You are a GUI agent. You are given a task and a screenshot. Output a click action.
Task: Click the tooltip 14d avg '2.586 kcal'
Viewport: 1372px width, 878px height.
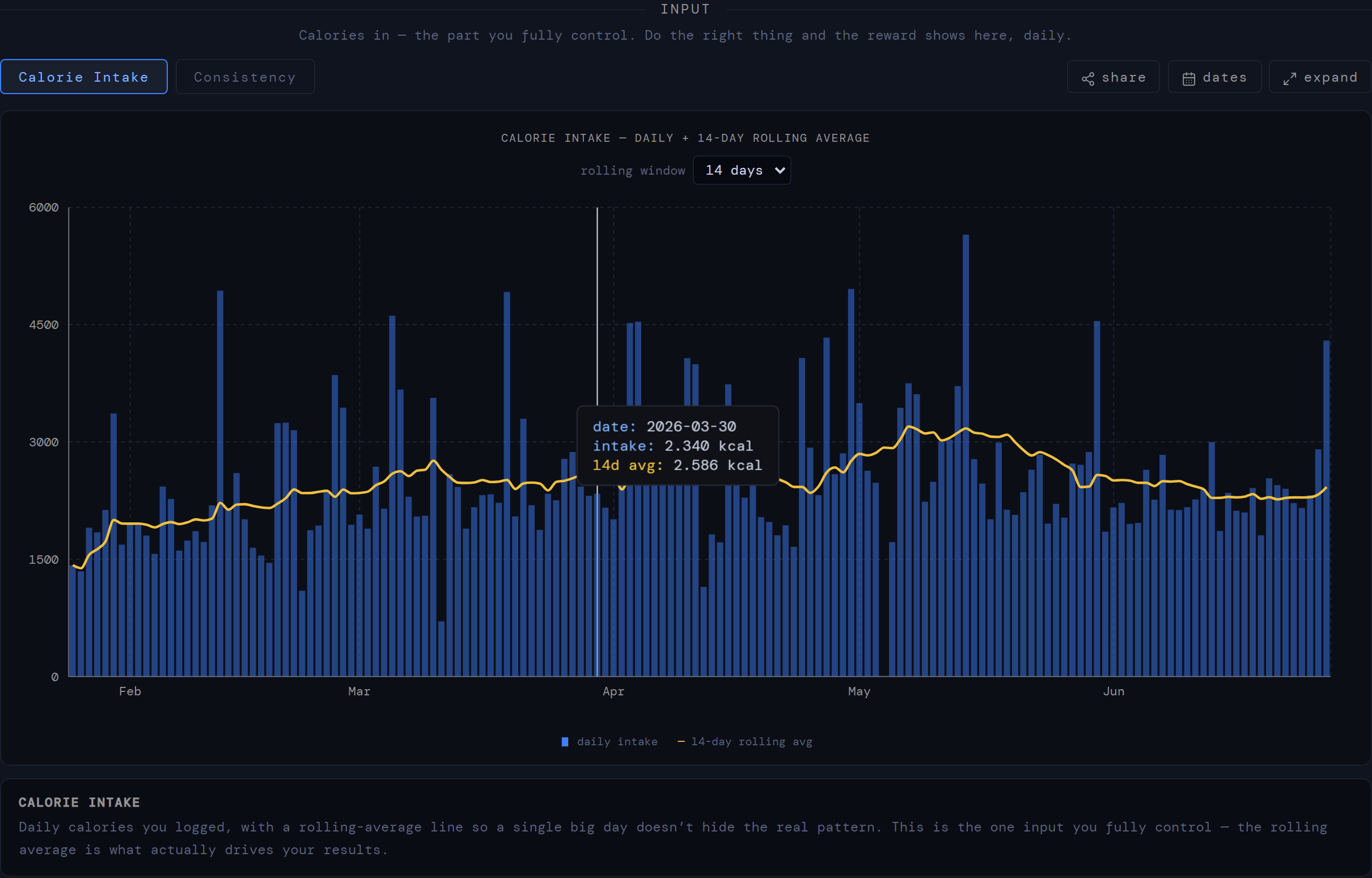click(x=718, y=465)
